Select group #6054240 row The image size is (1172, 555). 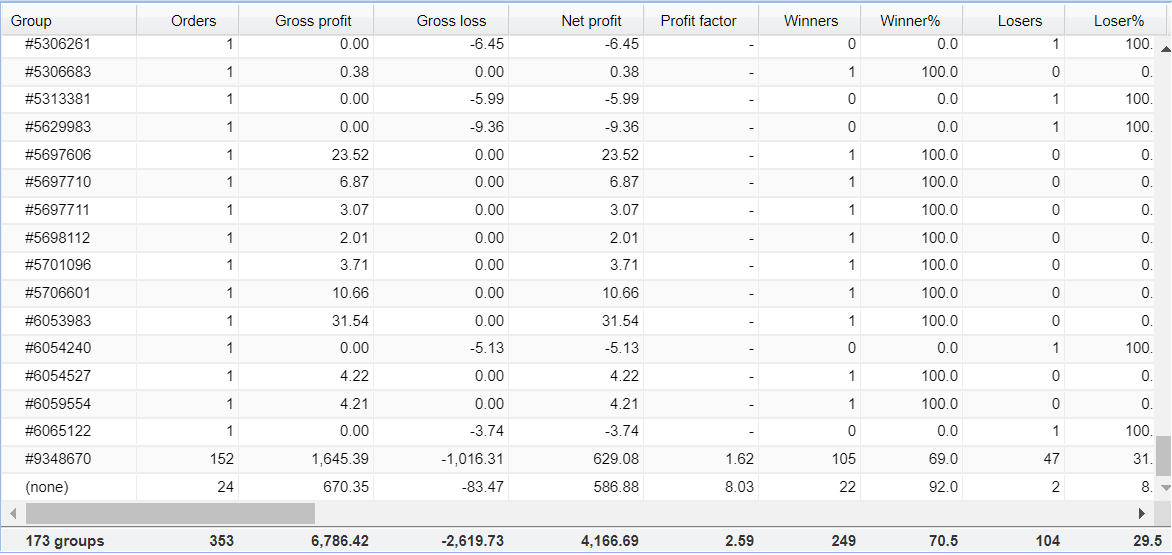[578, 348]
